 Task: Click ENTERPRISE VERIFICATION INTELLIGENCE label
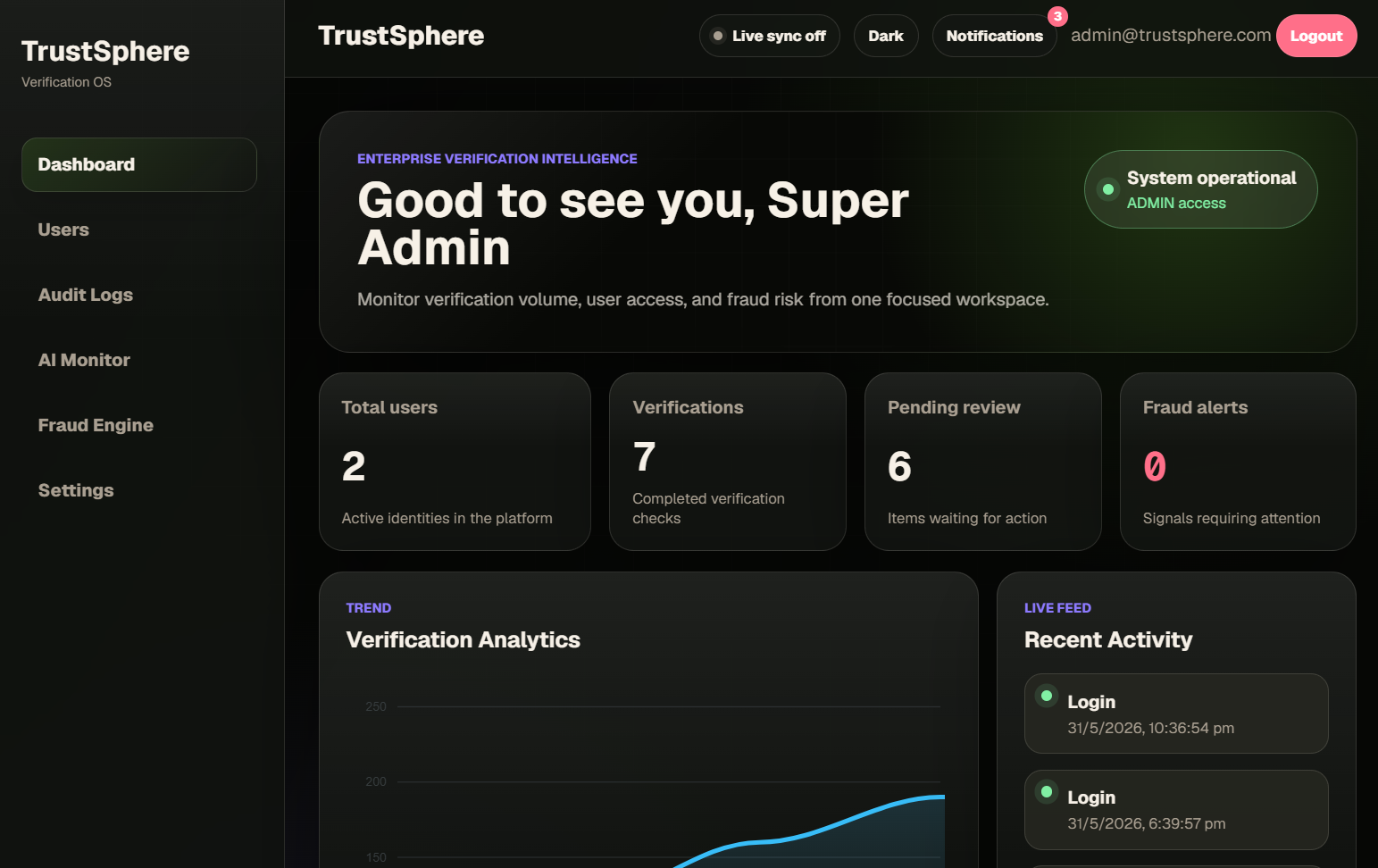497,159
